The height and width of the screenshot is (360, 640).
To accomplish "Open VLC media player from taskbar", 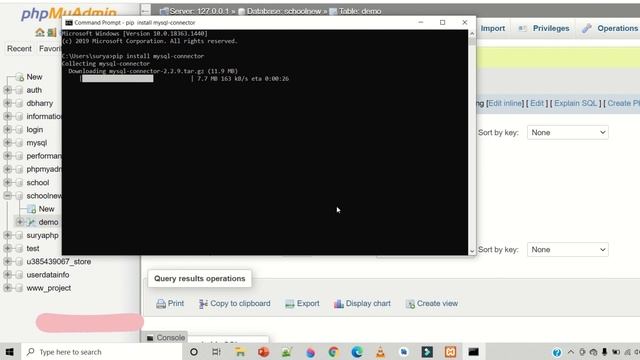I will pos(380,352).
